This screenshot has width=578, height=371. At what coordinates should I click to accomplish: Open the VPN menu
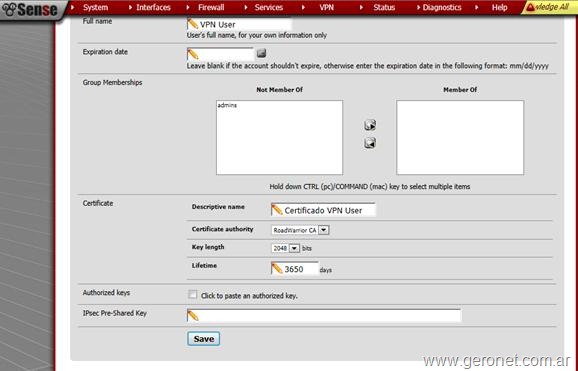coord(326,7)
